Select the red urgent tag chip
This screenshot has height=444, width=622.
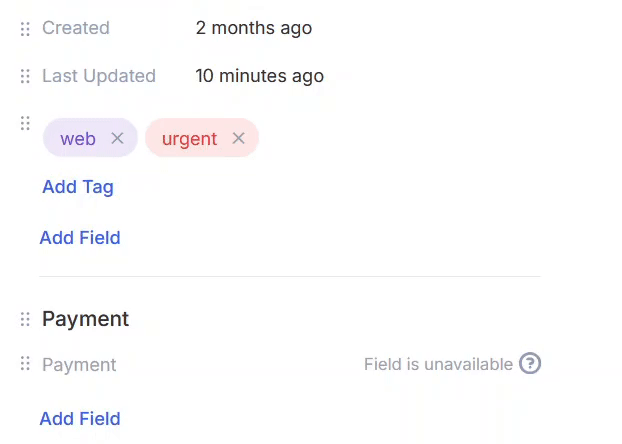189,139
